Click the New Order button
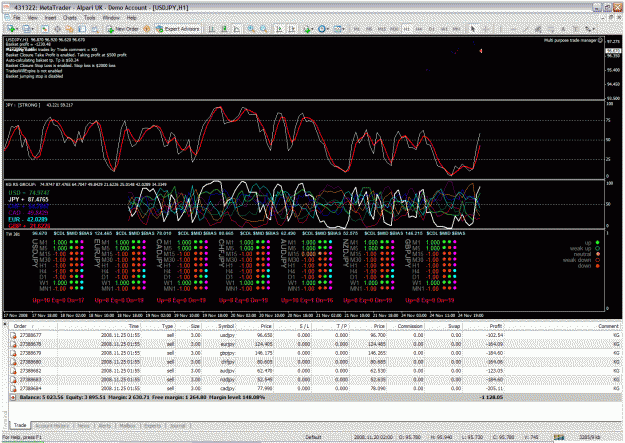The image size is (625, 443). [x=123, y=29]
